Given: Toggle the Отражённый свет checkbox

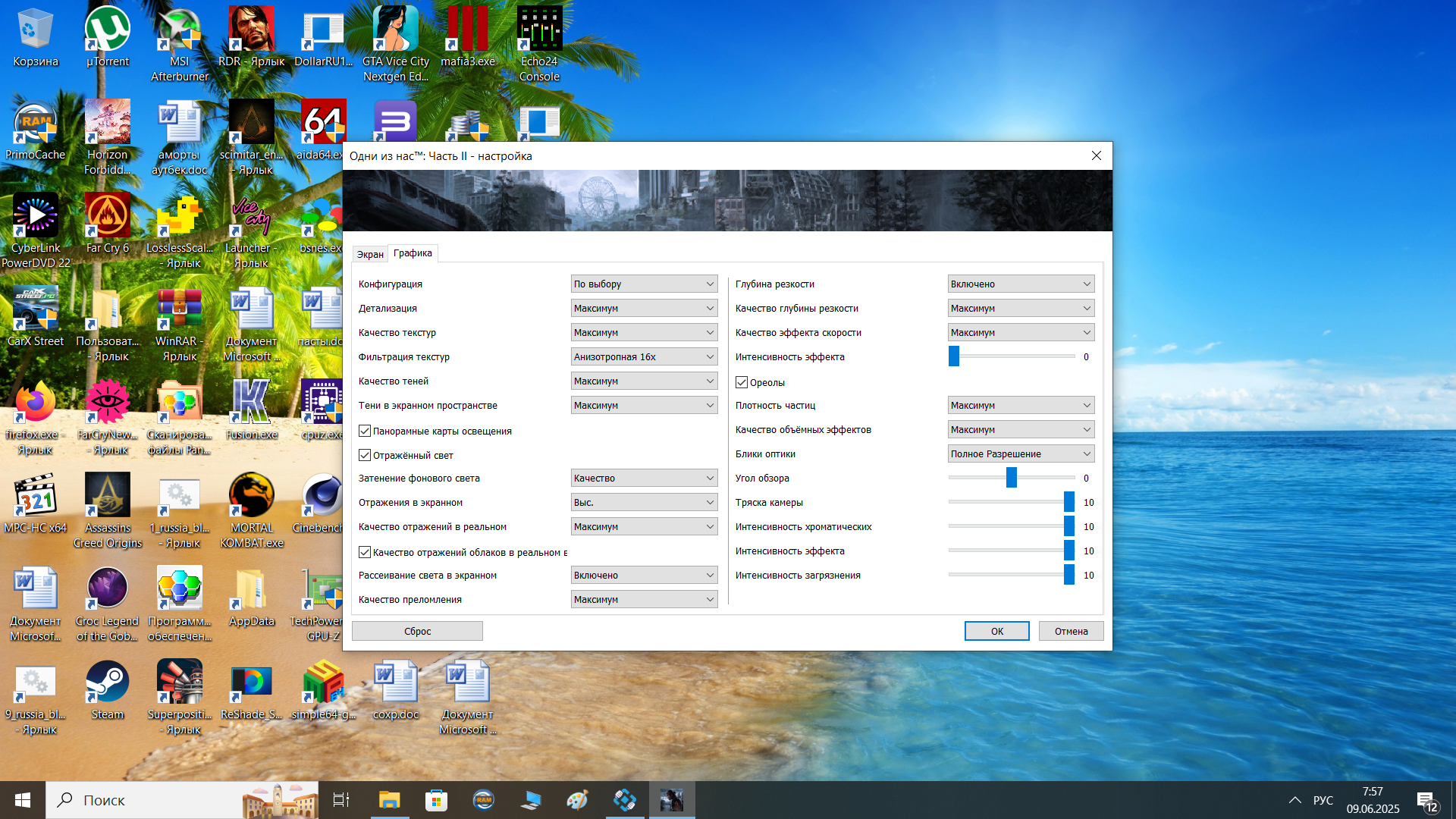Looking at the screenshot, I should pos(365,455).
